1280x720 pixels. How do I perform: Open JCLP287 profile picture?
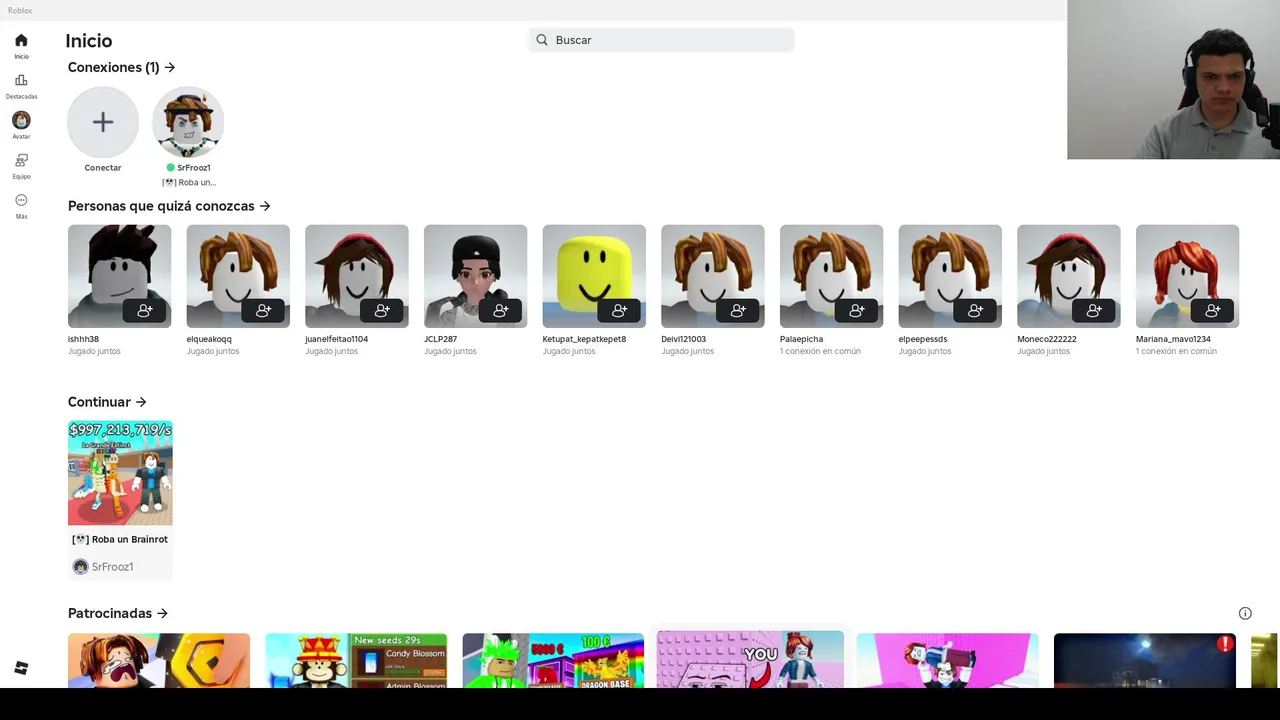[475, 276]
